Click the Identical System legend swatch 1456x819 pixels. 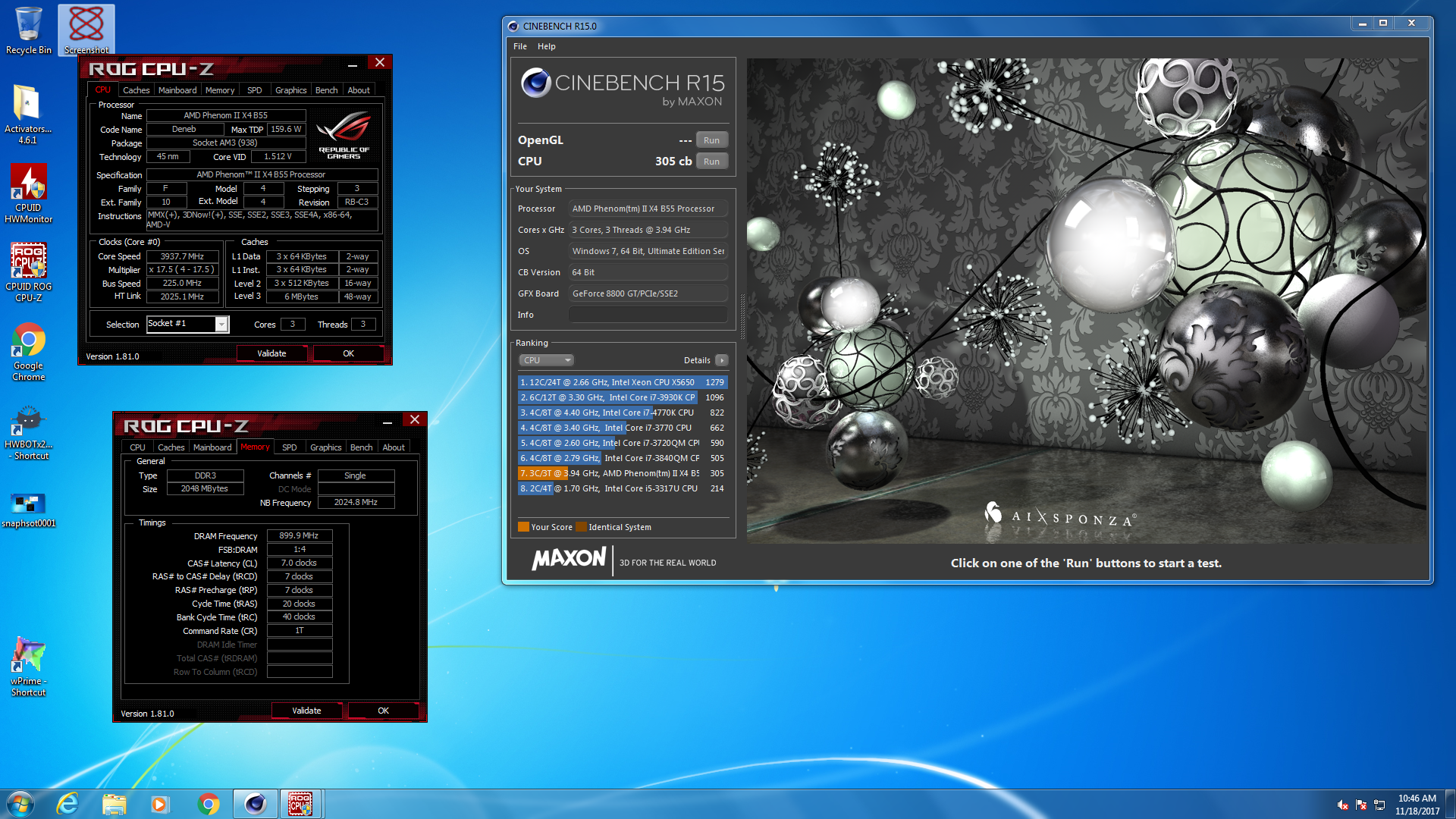581,527
